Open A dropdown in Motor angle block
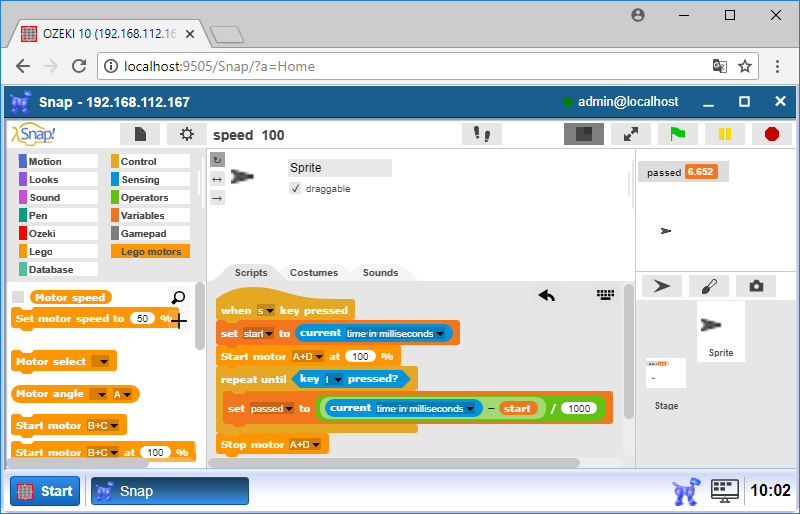The width and height of the screenshot is (800, 514). pos(122,394)
